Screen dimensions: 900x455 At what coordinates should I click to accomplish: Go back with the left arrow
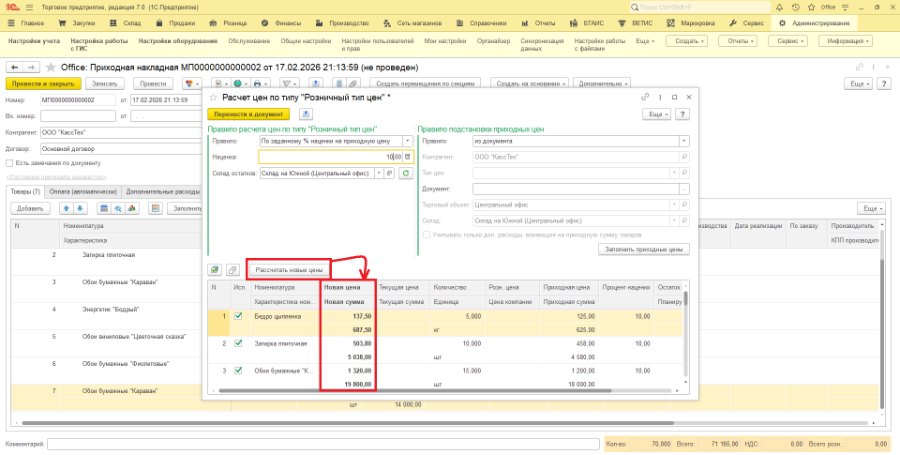tap(14, 67)
